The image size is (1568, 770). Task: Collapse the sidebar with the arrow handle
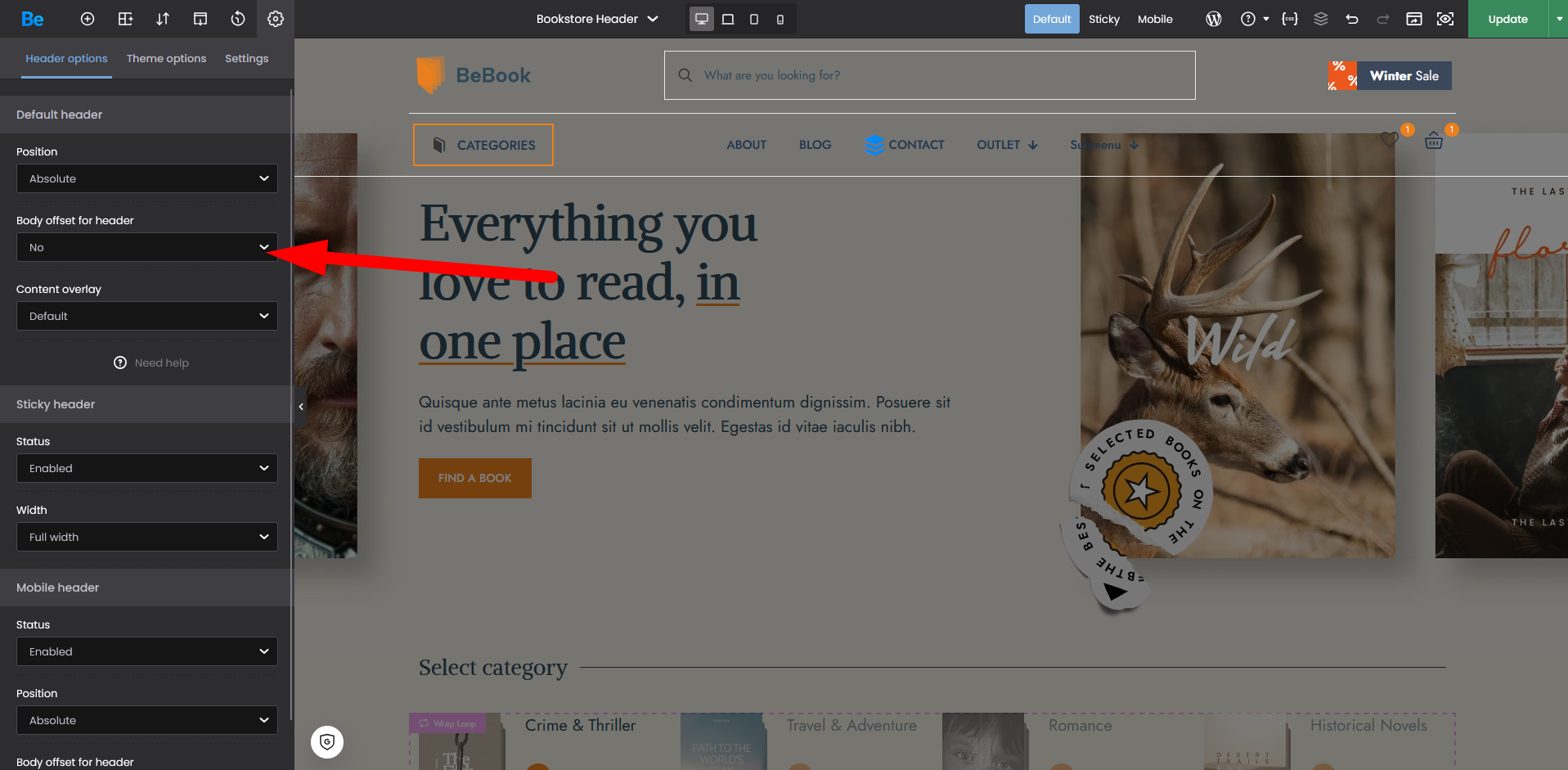(301, 406)
